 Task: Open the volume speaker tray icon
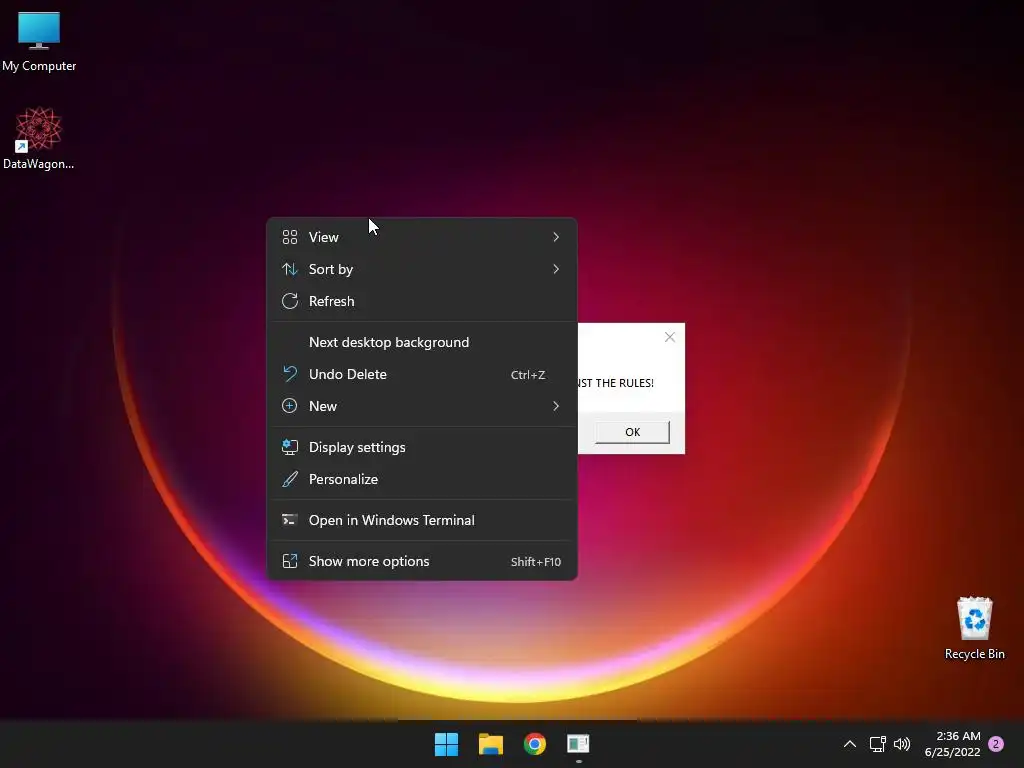tap(902, 744)
